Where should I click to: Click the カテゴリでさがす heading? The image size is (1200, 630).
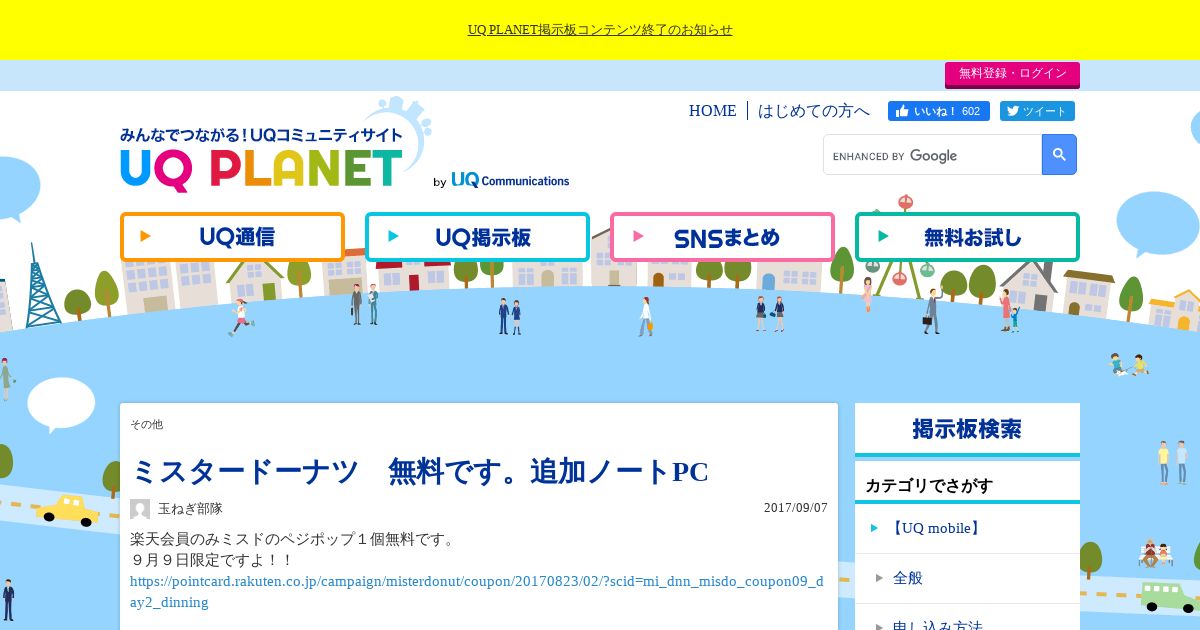click(x=929, y=486)
